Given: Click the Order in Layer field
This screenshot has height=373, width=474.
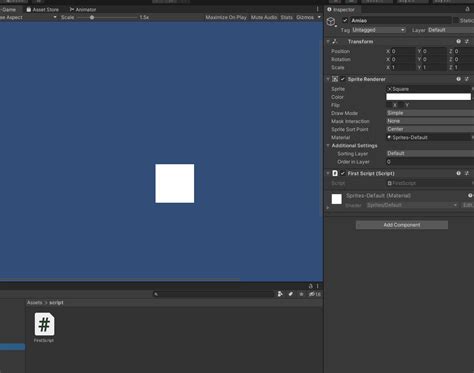Looking at the screenshot, I should point(430,162).
